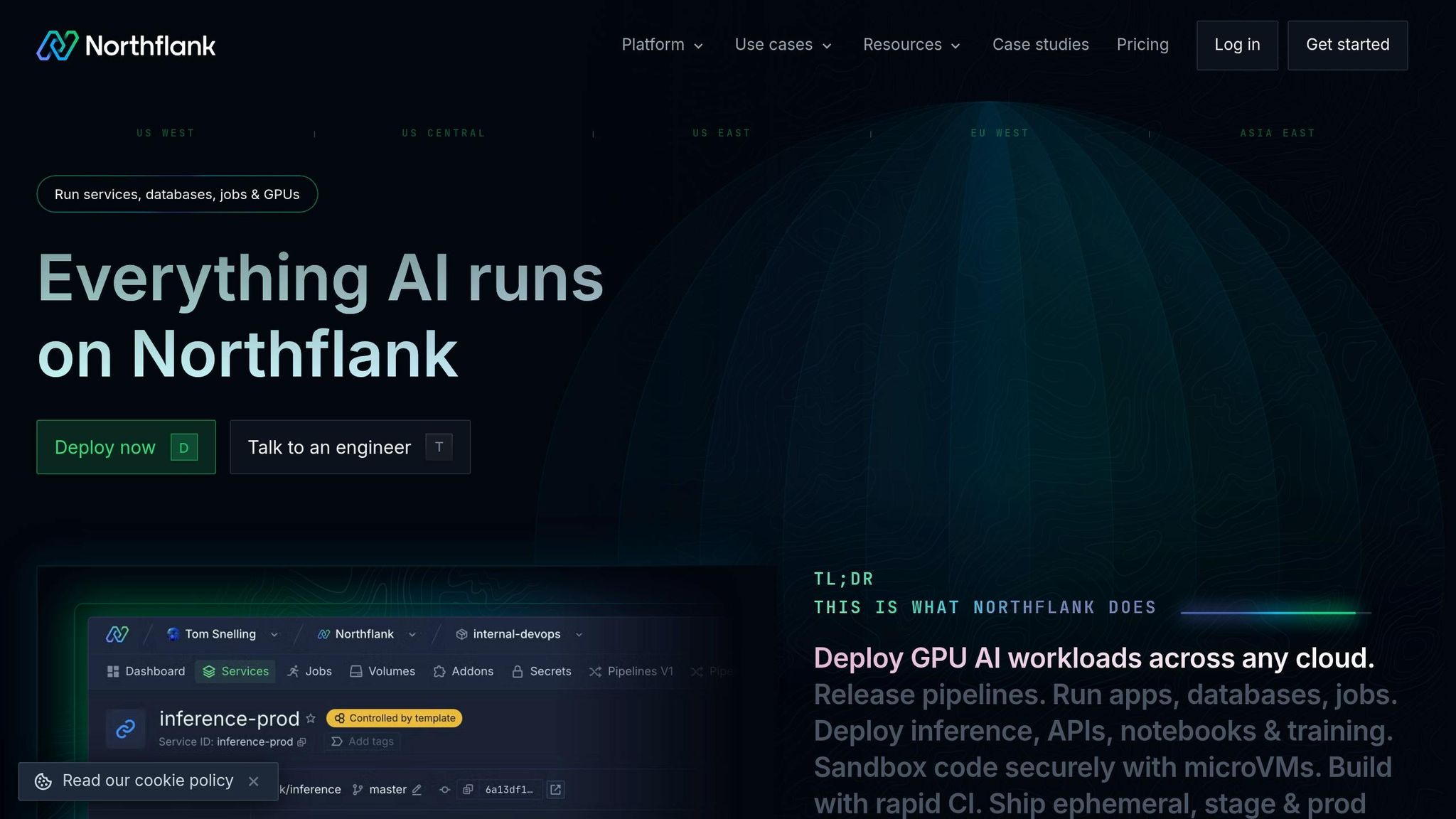
Task: Click the chain-link service icon beside inference-prod
Action: point(126,729)
